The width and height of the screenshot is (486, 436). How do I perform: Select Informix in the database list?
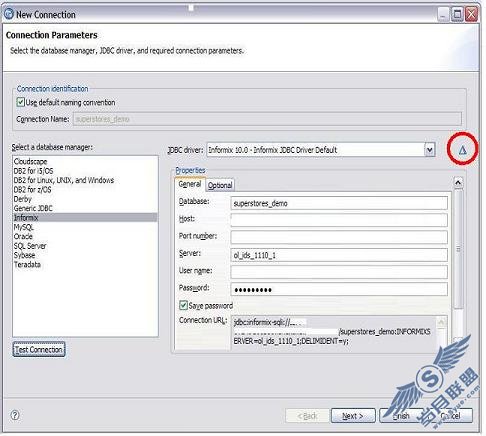pos(85,217)
